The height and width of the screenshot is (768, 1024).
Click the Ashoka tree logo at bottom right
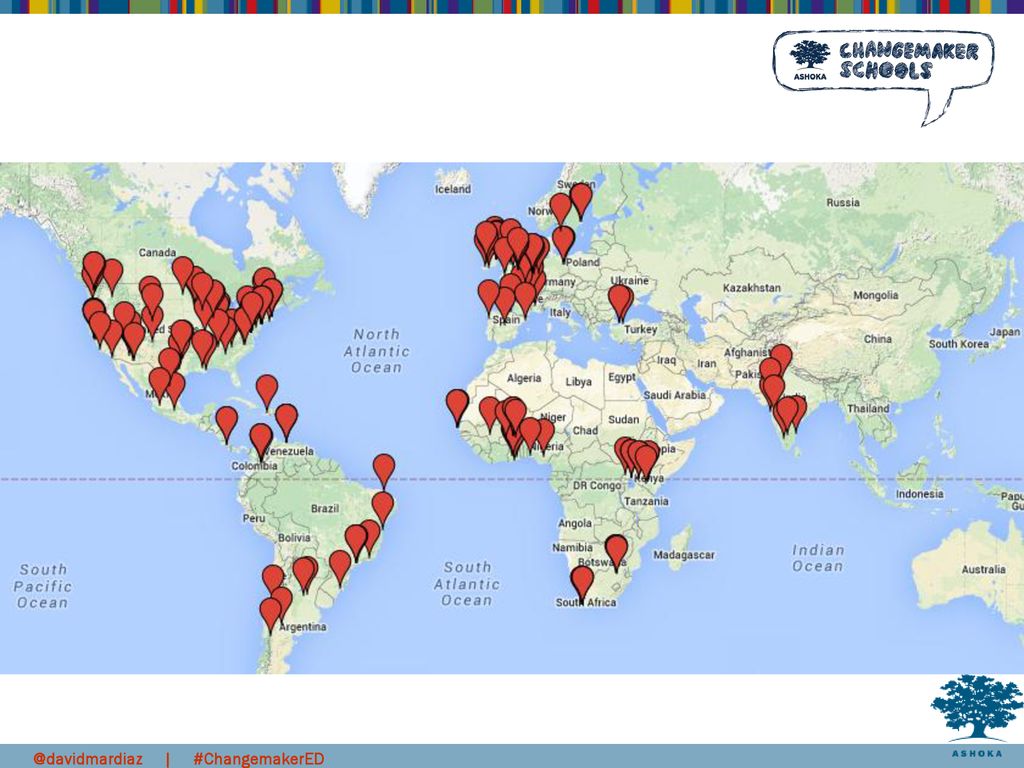pos(976,718)
